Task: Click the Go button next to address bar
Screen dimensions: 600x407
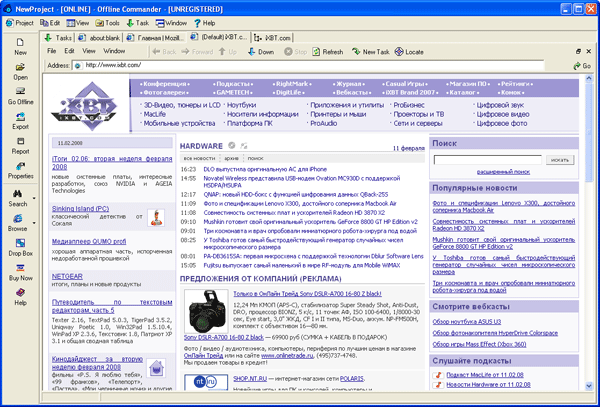Action: pos(582,66)
